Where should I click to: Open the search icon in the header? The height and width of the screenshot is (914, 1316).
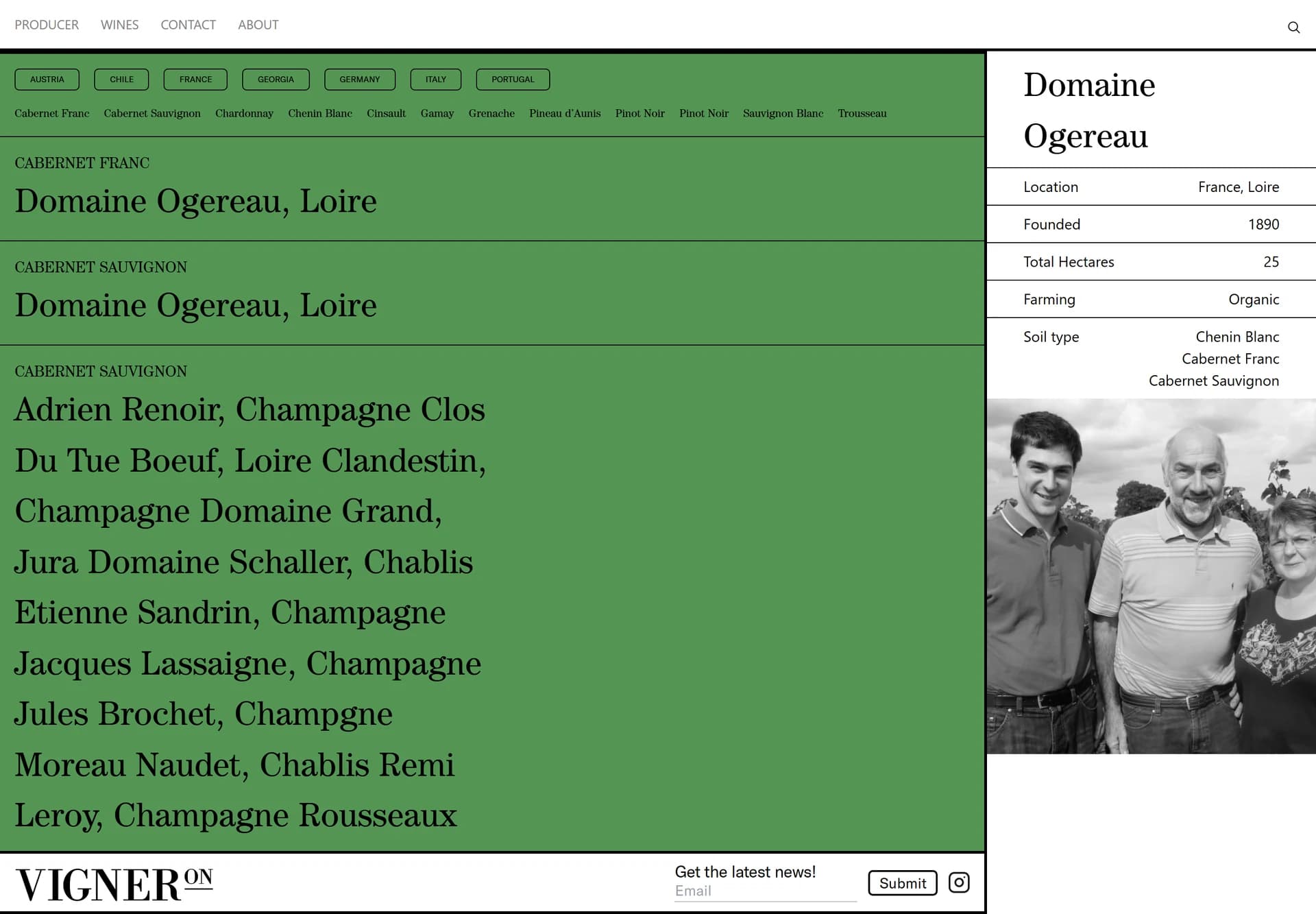pos(1293,27)
